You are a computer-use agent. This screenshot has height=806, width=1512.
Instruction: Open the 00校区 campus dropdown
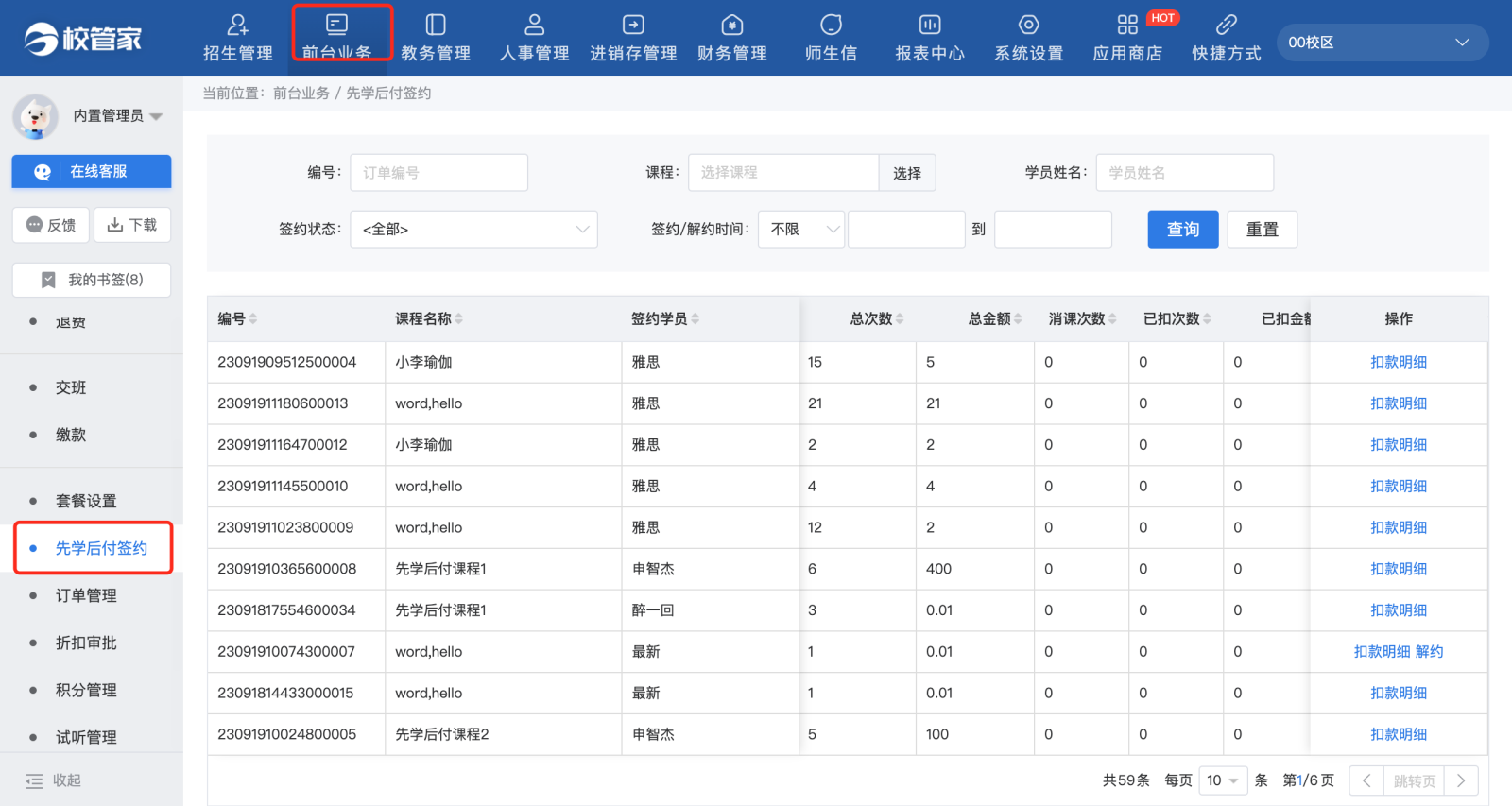click(x=1383, y=43)
